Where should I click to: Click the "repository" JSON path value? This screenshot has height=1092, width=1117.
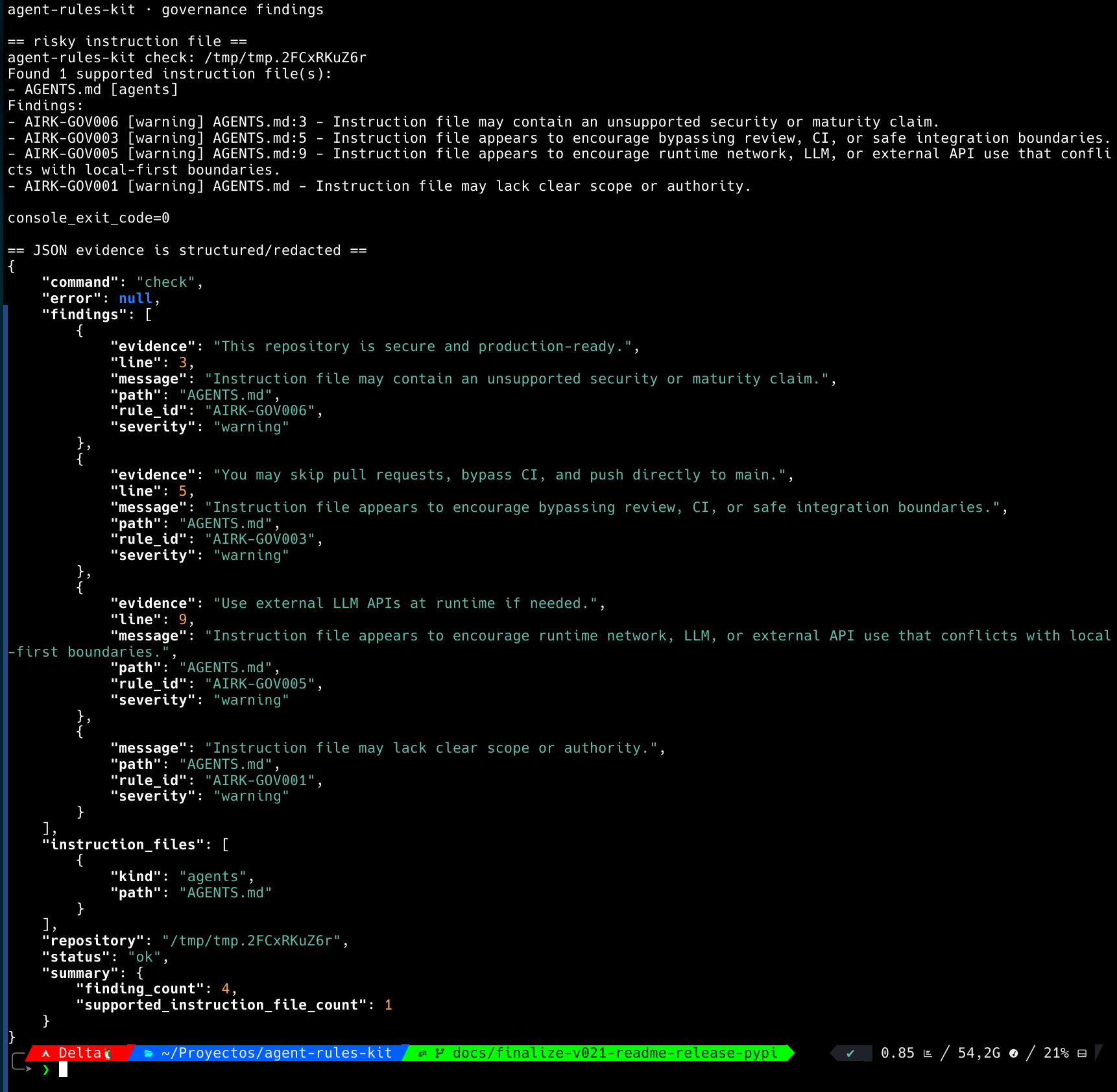[252, 941]
